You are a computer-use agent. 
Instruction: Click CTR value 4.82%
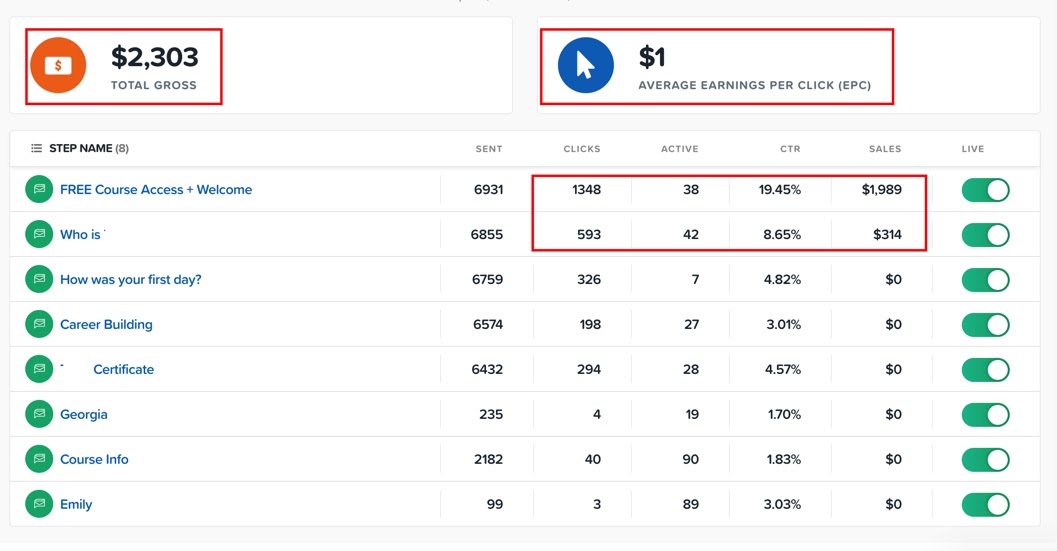[x=783, y=279]
